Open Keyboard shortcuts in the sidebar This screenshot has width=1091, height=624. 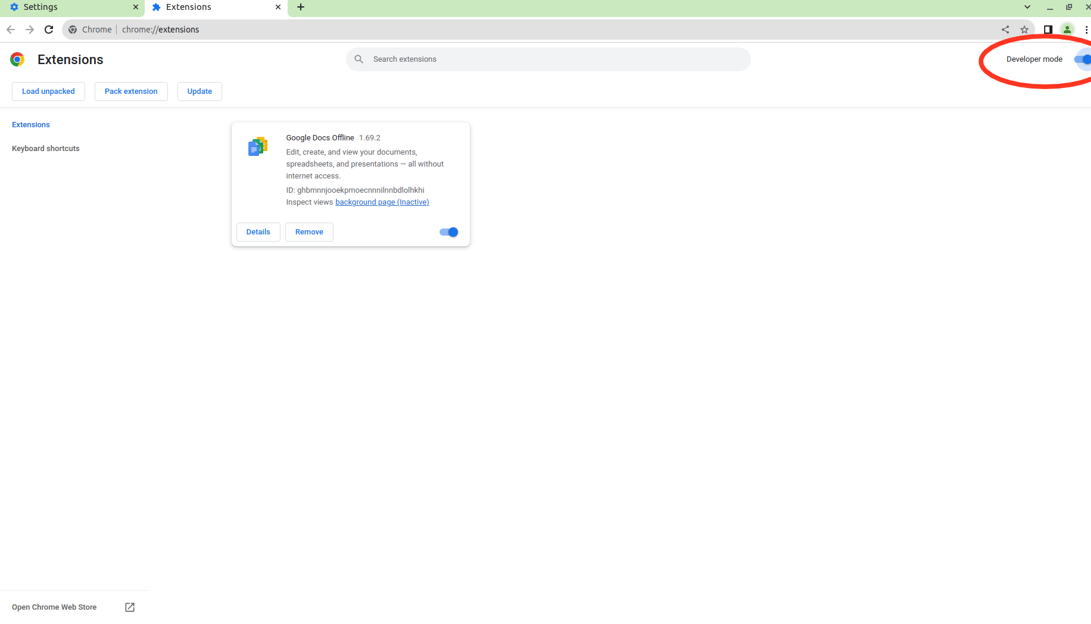coord(45,148)
